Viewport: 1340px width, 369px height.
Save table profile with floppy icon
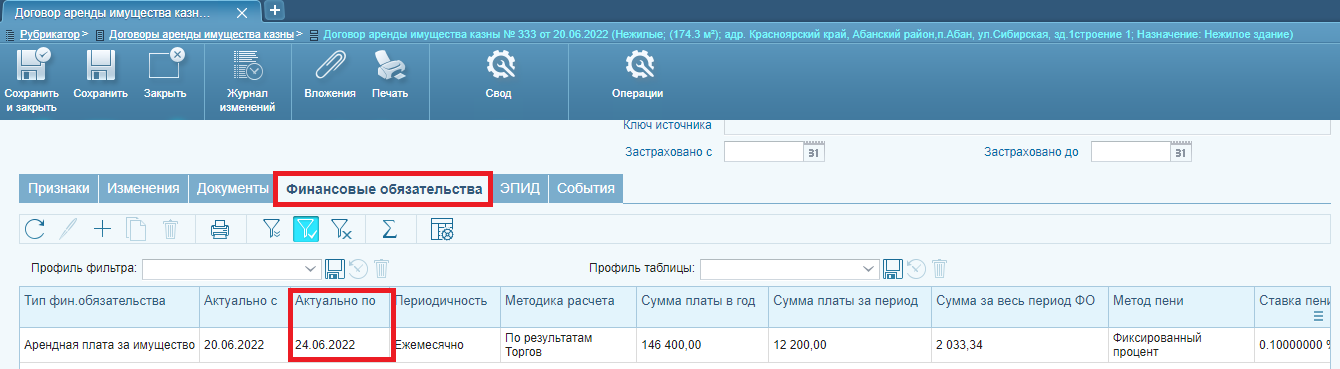(894, 268)
